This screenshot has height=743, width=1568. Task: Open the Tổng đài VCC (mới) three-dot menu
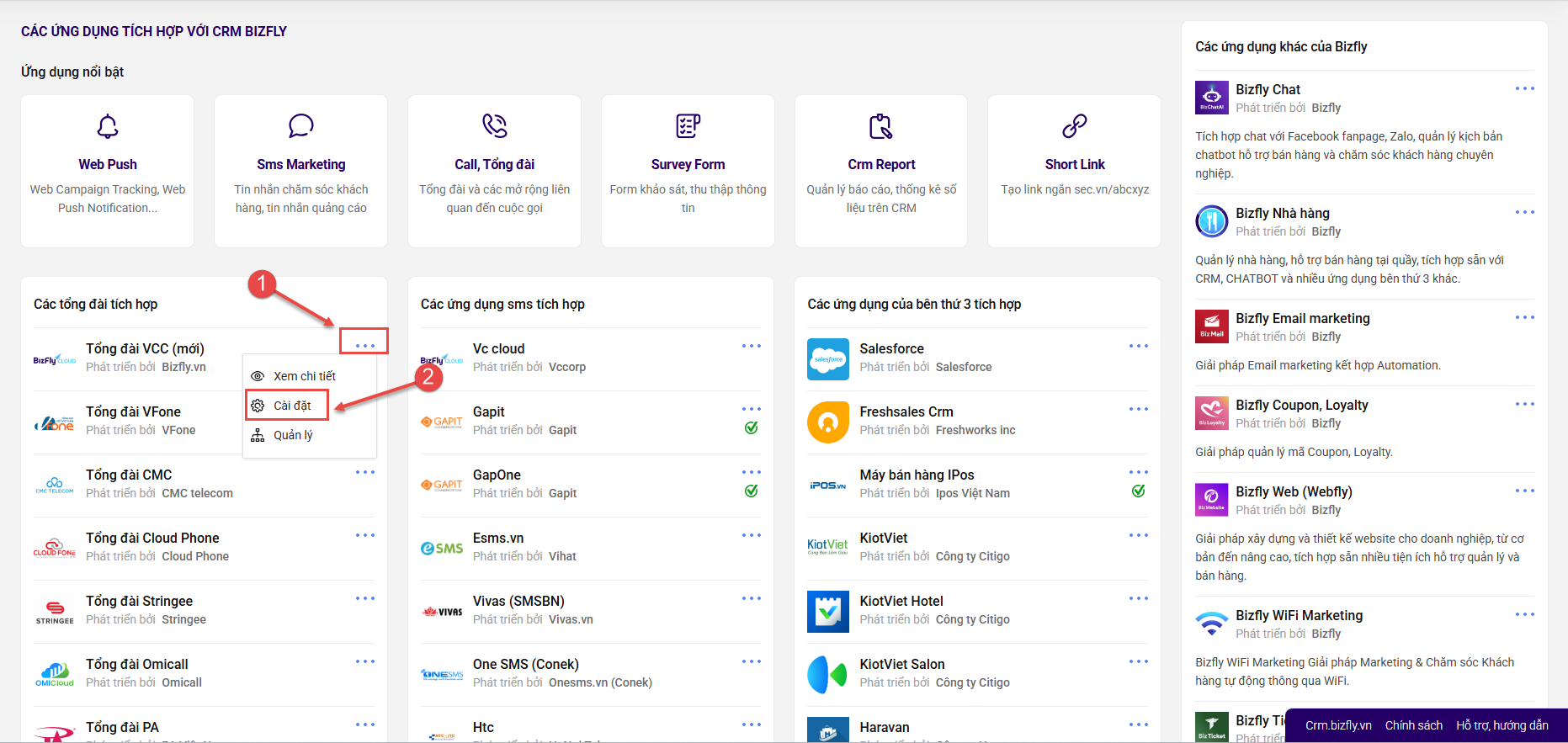point(365,346)
